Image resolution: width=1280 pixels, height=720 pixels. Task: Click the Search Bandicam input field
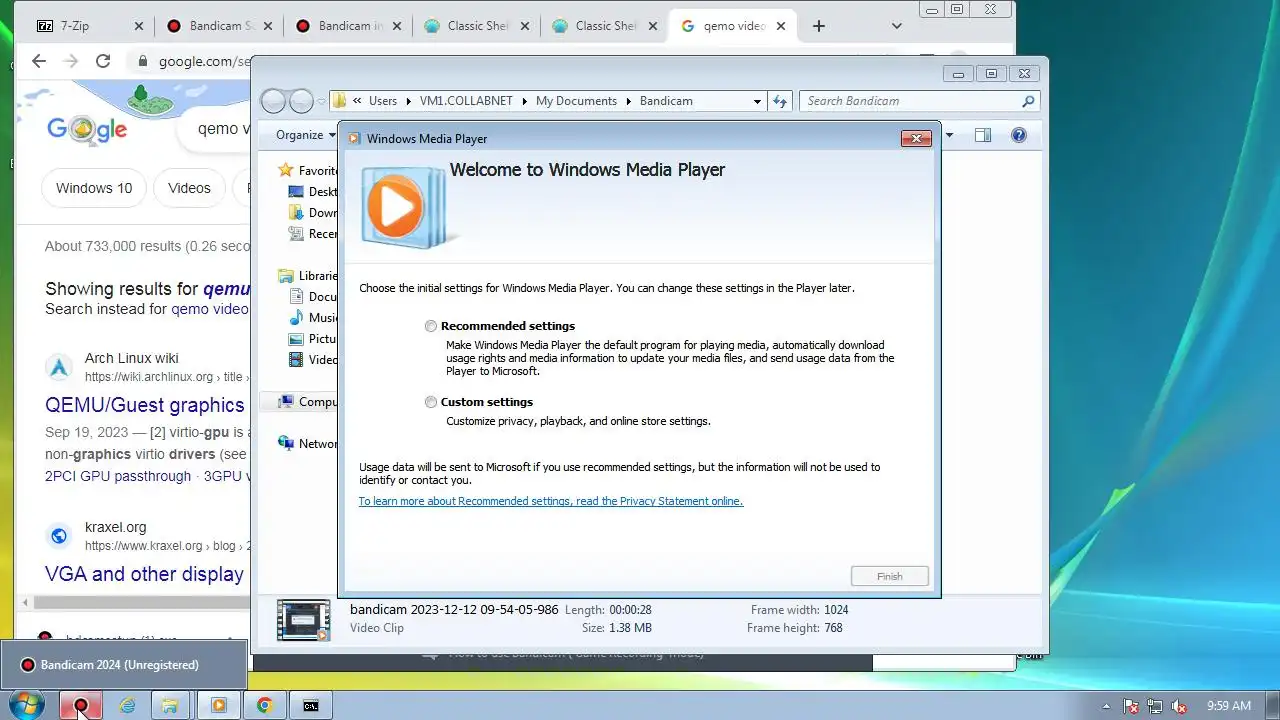click(x=910, y=101)
